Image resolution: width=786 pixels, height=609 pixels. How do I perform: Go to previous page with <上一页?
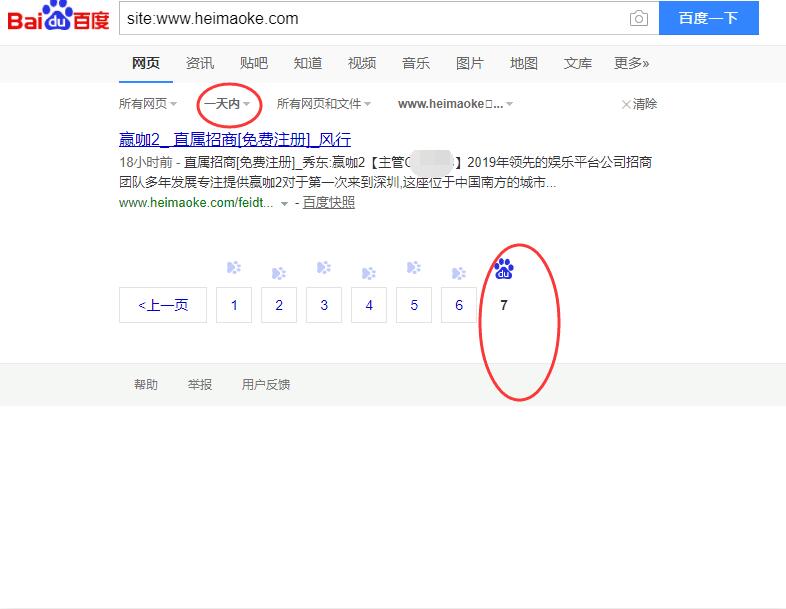pyautogui.click(x=163, y=305)
